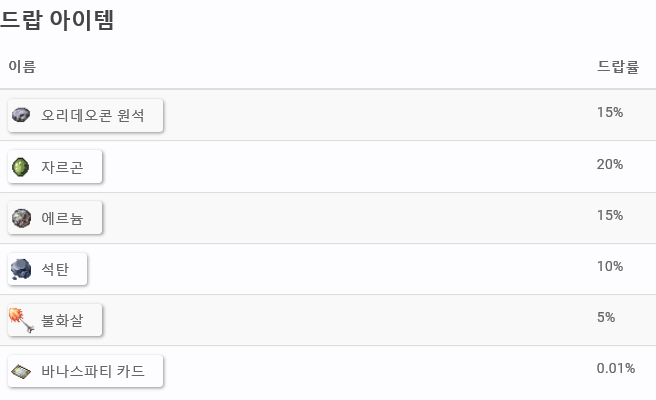
Task: Open the 불화살 item page
Action: click(55, 320)
